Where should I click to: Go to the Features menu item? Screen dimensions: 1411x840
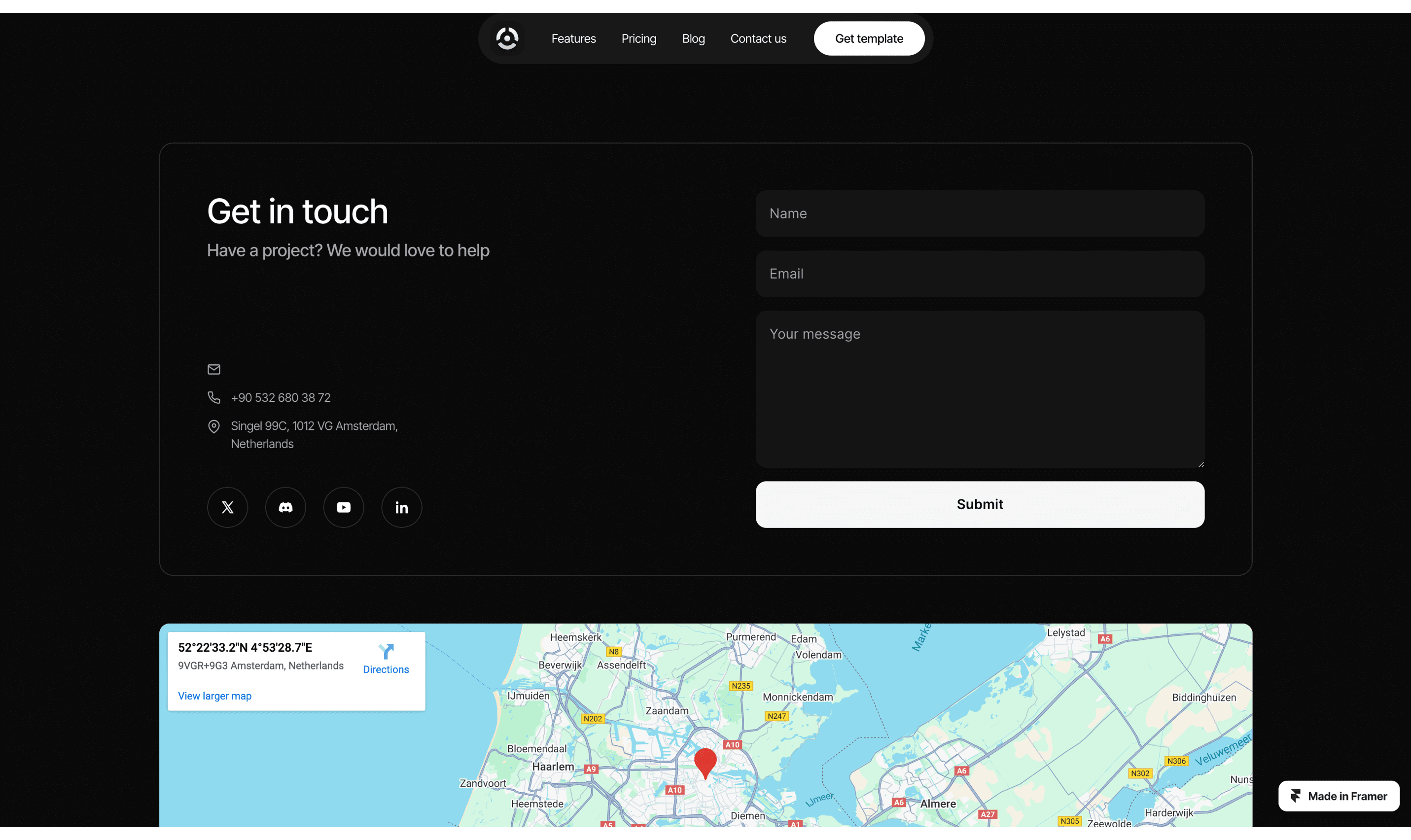[573, 38]
